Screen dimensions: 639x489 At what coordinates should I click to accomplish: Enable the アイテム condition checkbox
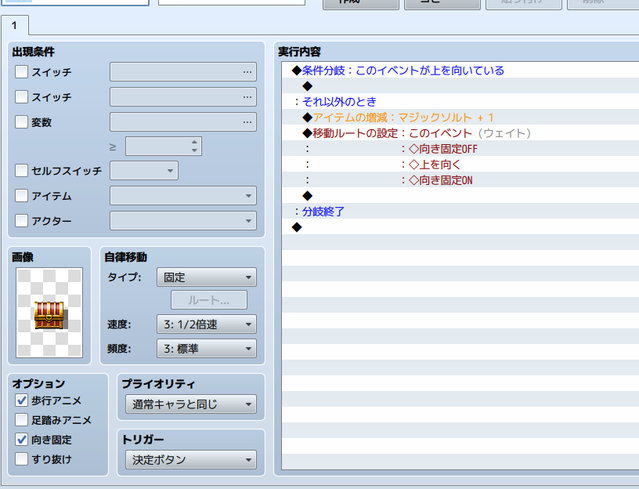coord(21,196)
